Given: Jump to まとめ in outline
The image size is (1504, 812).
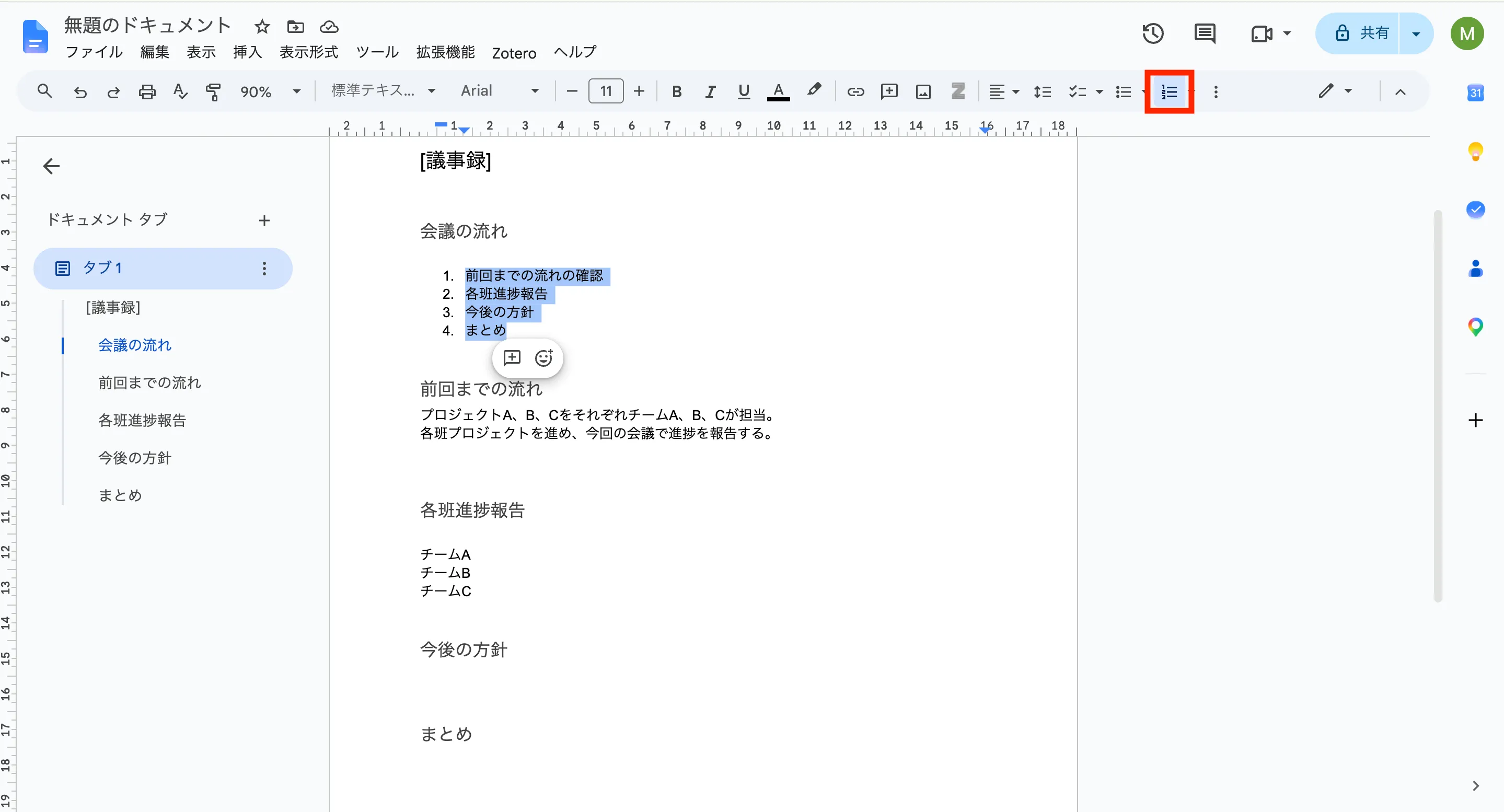Looking at the screenshot, I should point(120,494).
